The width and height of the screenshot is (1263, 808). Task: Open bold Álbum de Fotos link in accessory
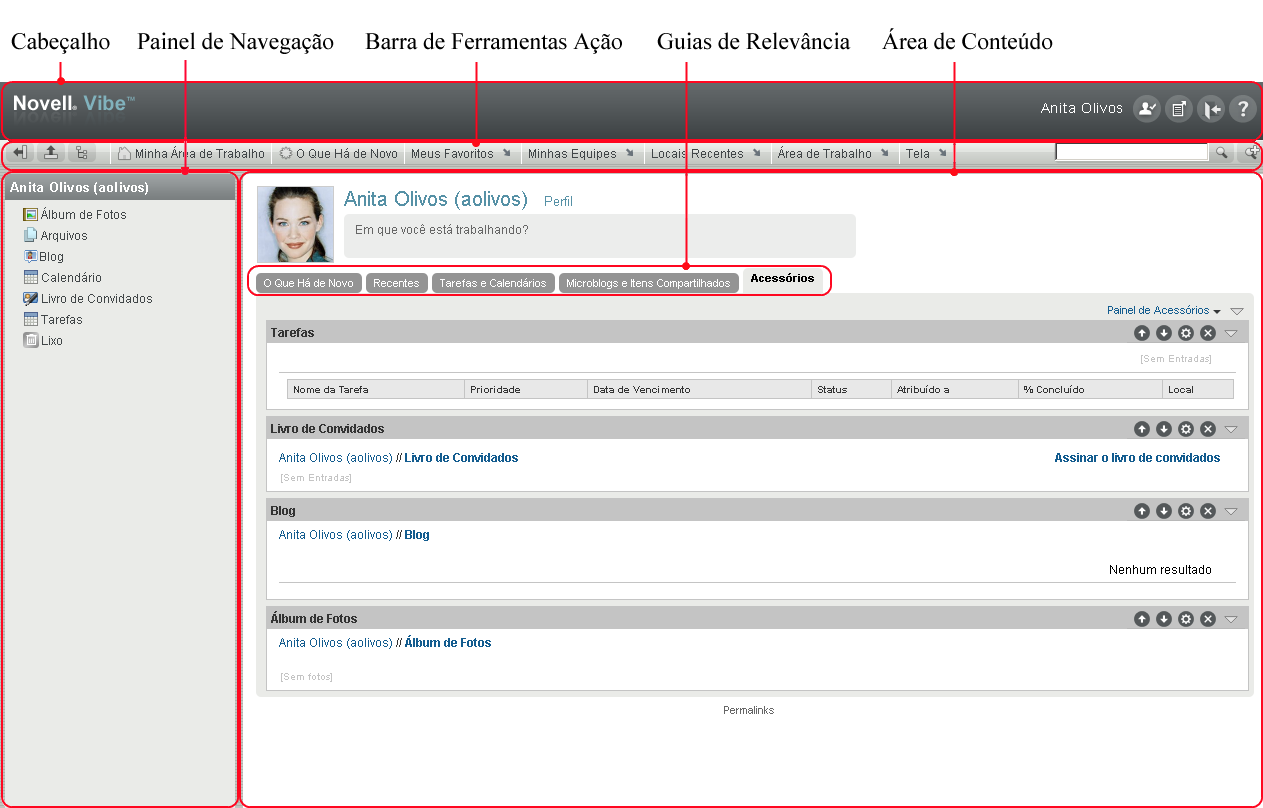(x=448, y=643)
